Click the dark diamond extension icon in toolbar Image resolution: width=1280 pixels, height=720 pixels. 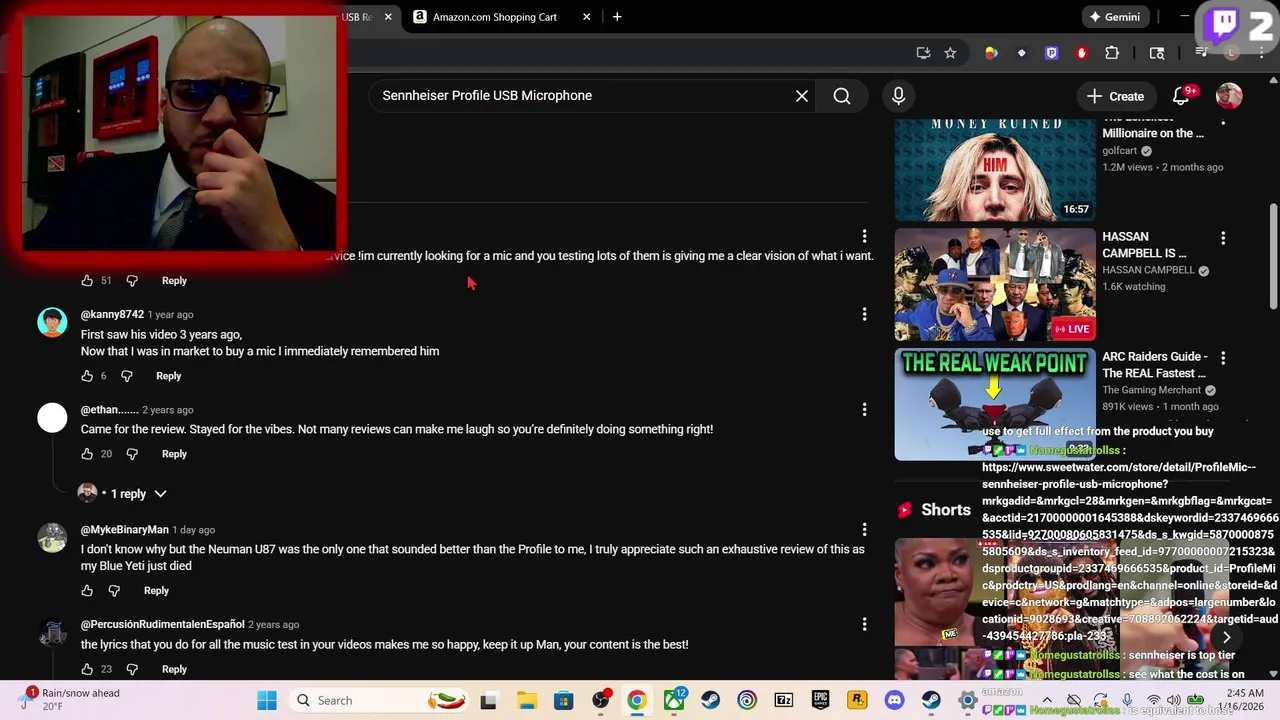[x=1021, y=53]
